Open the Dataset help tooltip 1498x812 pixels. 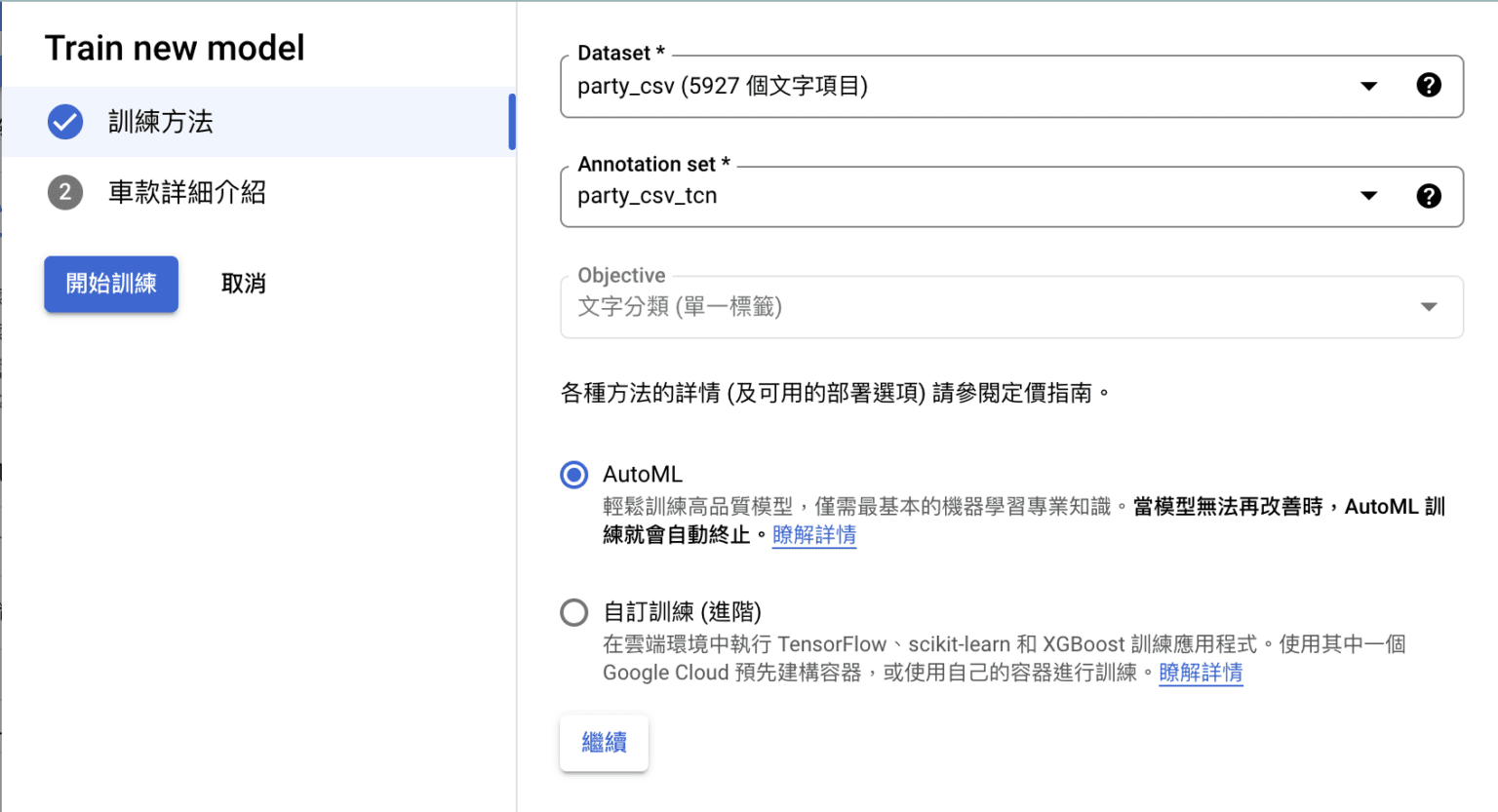click(x=1429, y=85)
